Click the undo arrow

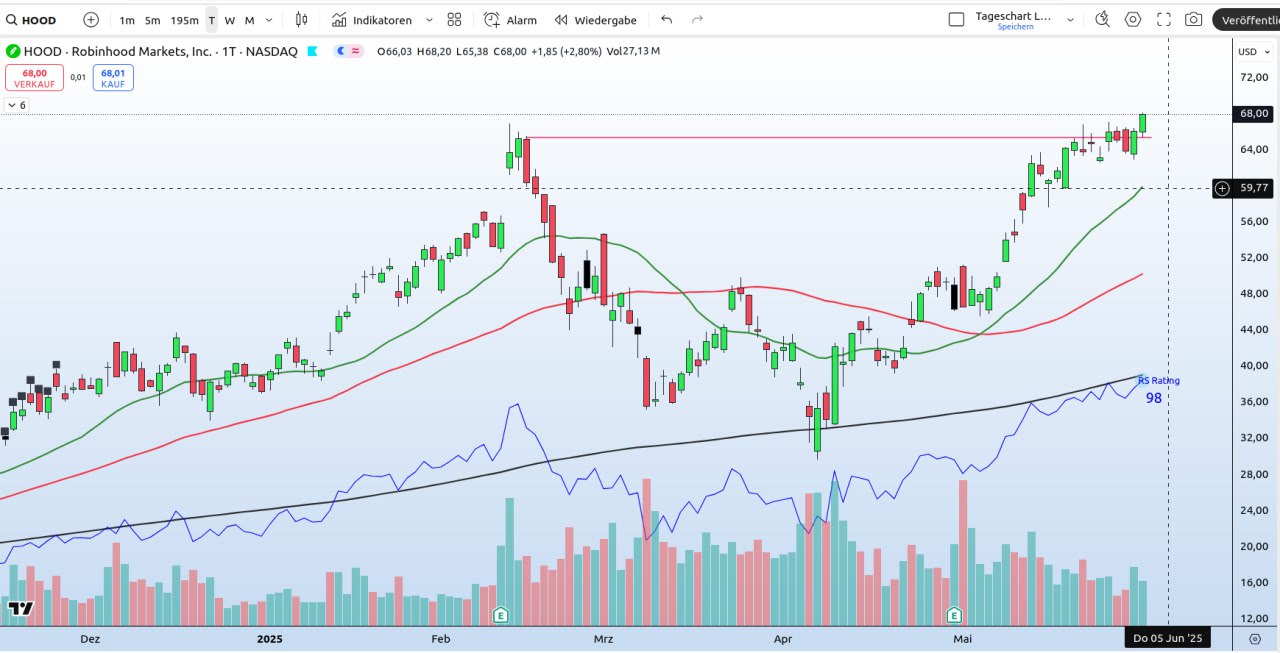[667, 20]
